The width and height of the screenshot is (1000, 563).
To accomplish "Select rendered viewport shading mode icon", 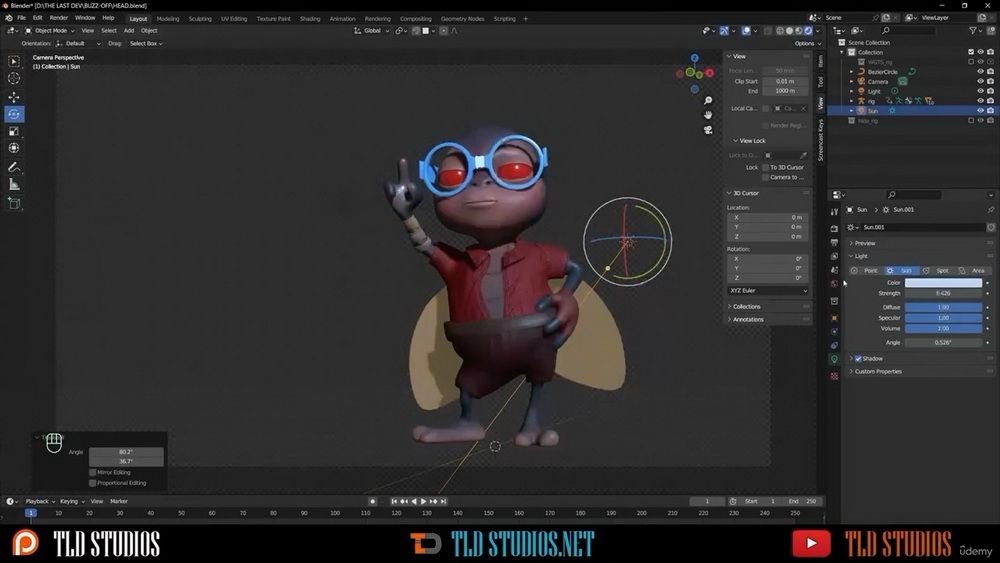I will (x=809, y=31).
